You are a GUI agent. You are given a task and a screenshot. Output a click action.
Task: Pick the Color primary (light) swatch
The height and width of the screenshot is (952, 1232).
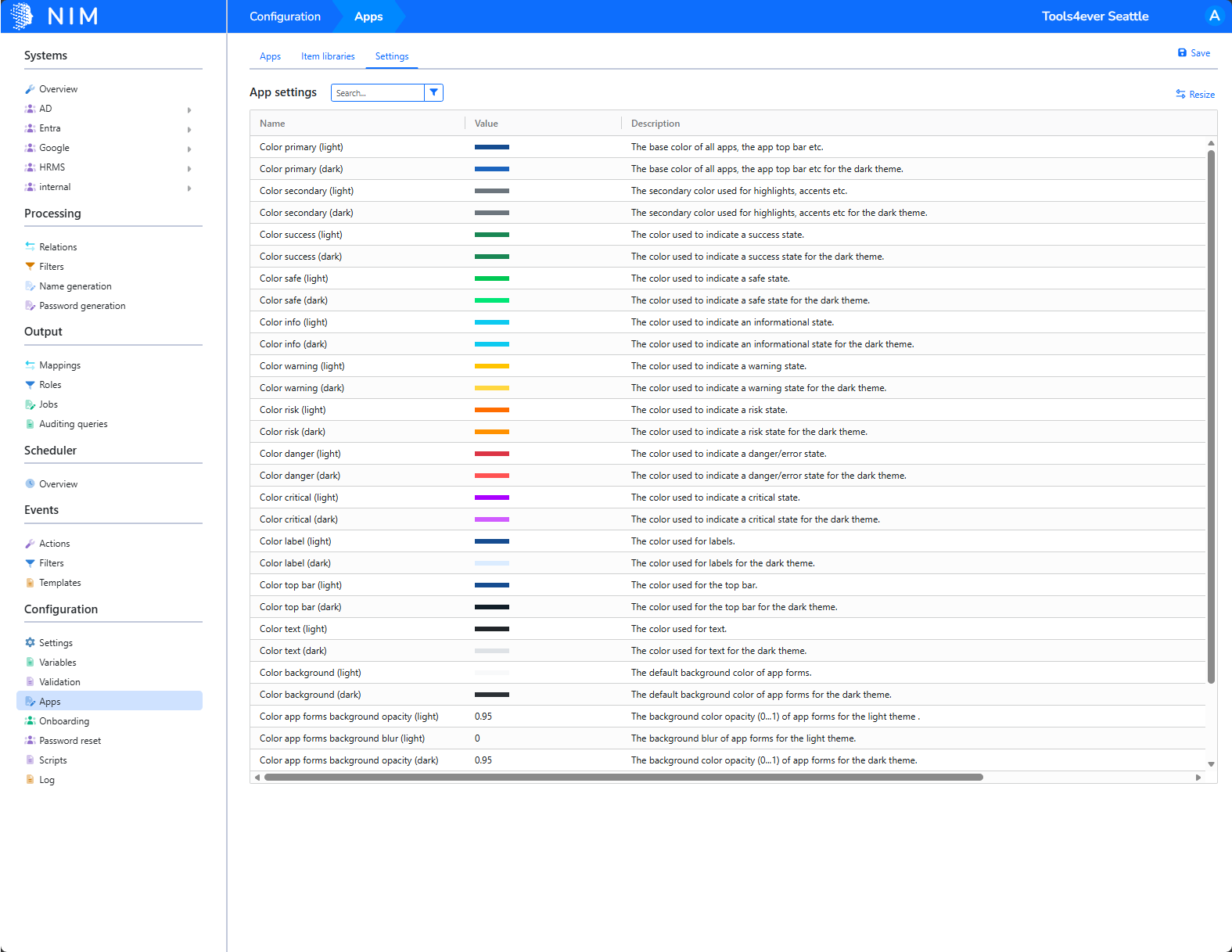(492, 147)
